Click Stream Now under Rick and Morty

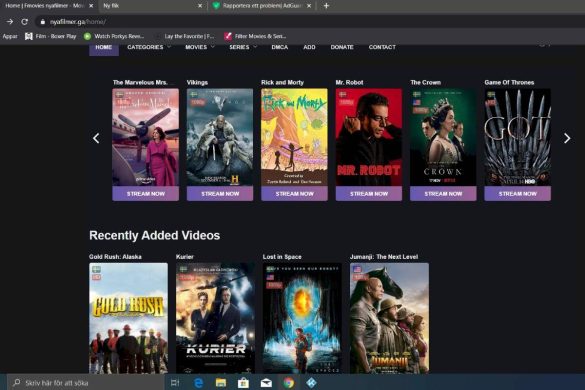(294, 194)
